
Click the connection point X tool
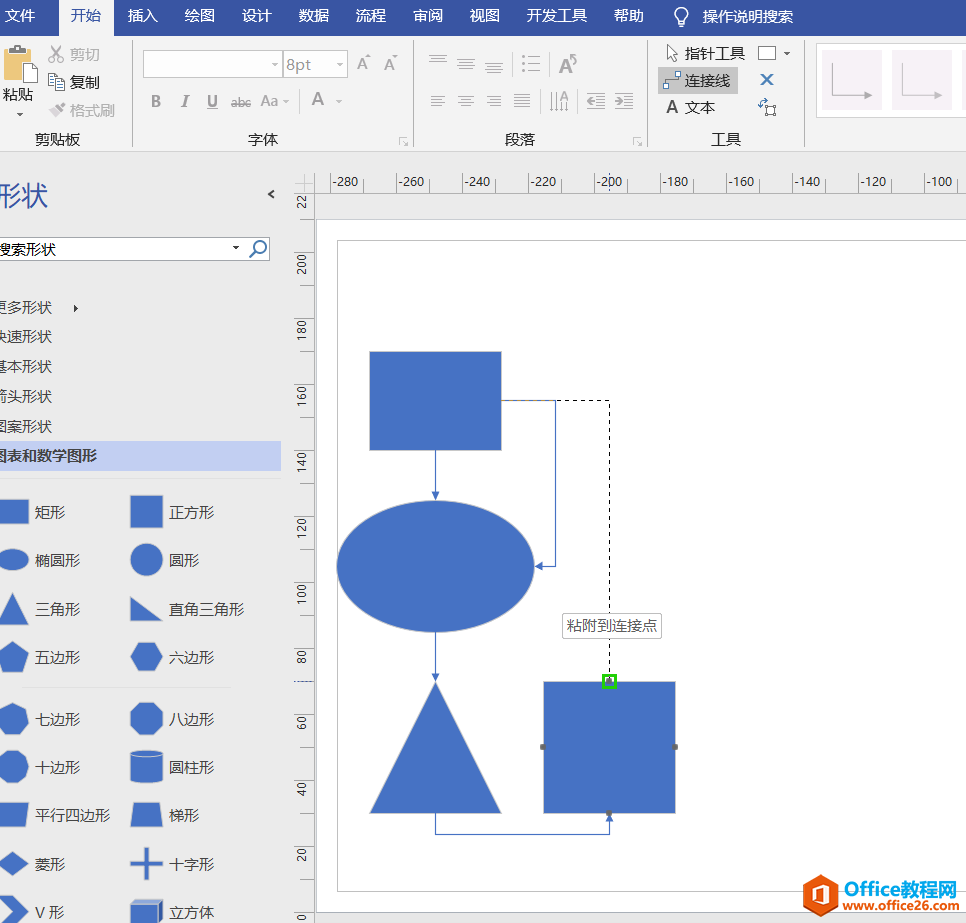pos(767,80)
